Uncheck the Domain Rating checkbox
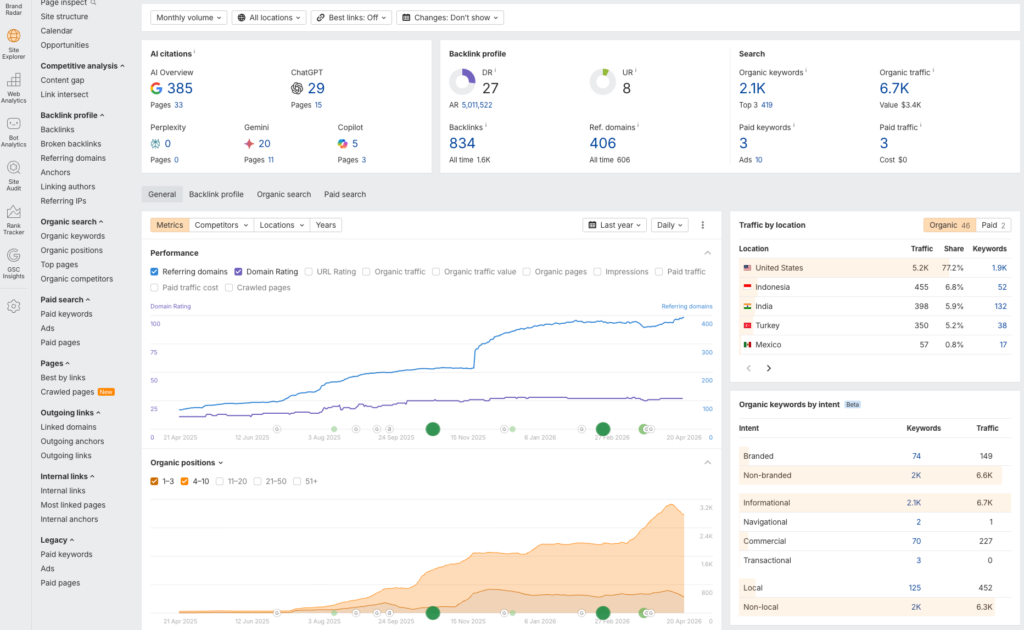Viewport: 1024px width, 630px height. click(x=238, y=272)
